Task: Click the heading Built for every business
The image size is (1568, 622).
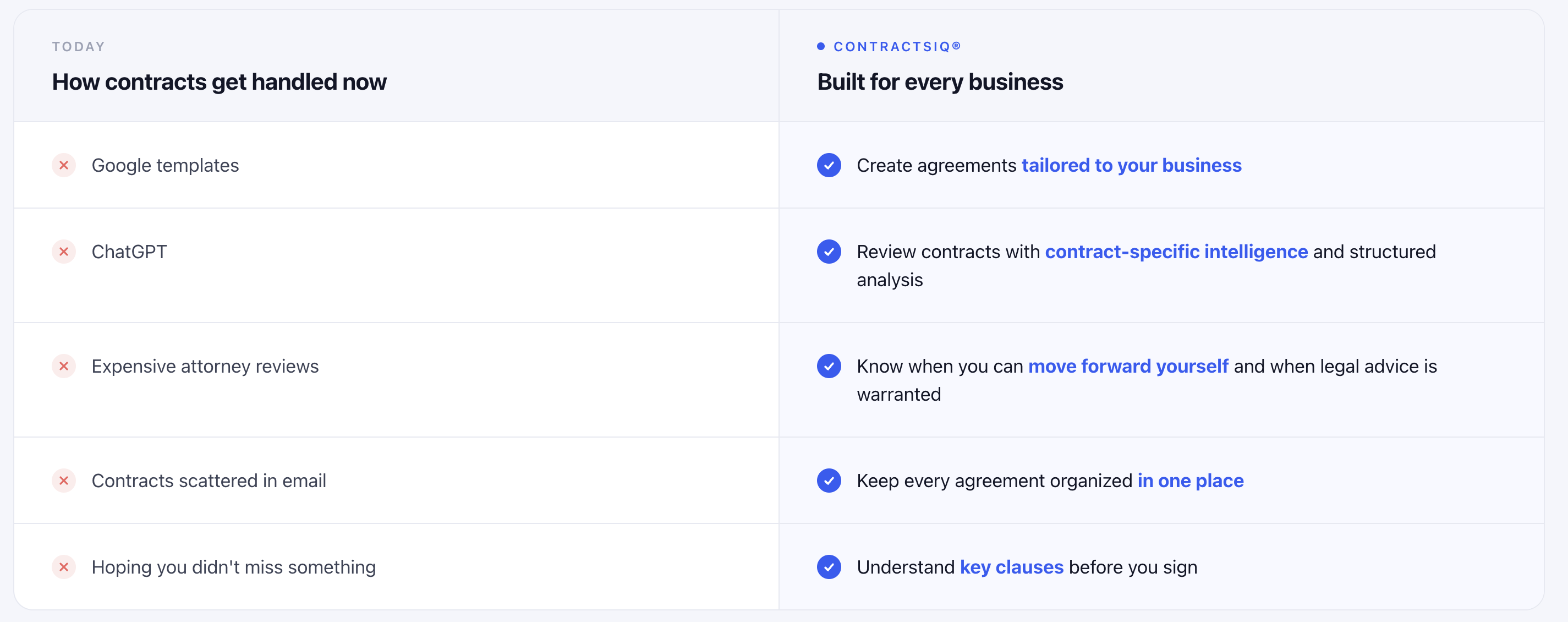Action: [940, 82]
